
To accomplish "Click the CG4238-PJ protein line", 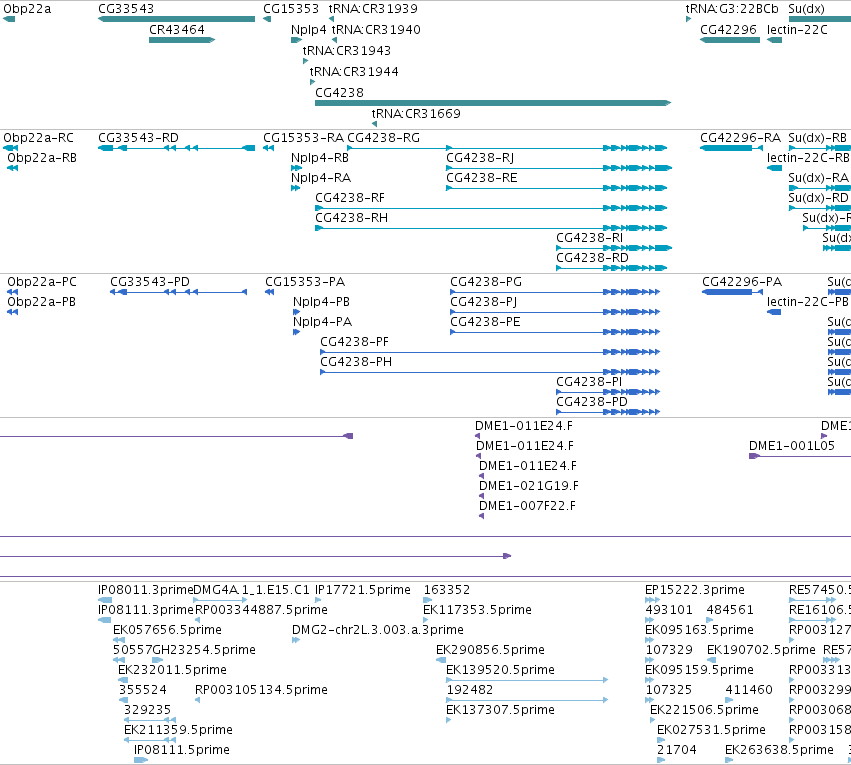I will tap(555, 312).
